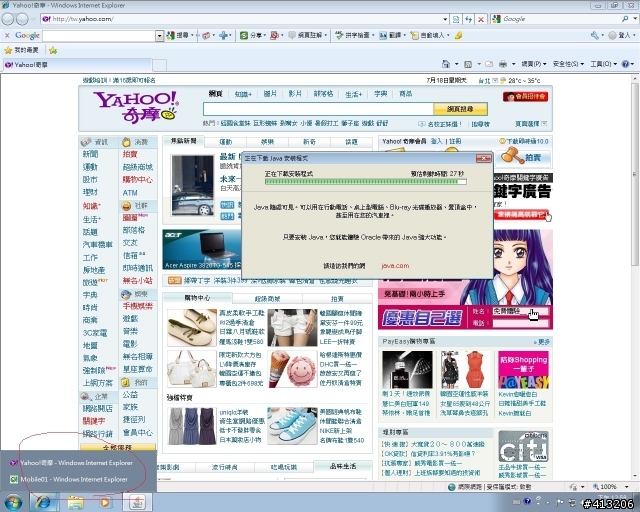Click the Google Toolbar search (搜尋) button
This screenshot has height=512, width=640.
click(178, 36)
